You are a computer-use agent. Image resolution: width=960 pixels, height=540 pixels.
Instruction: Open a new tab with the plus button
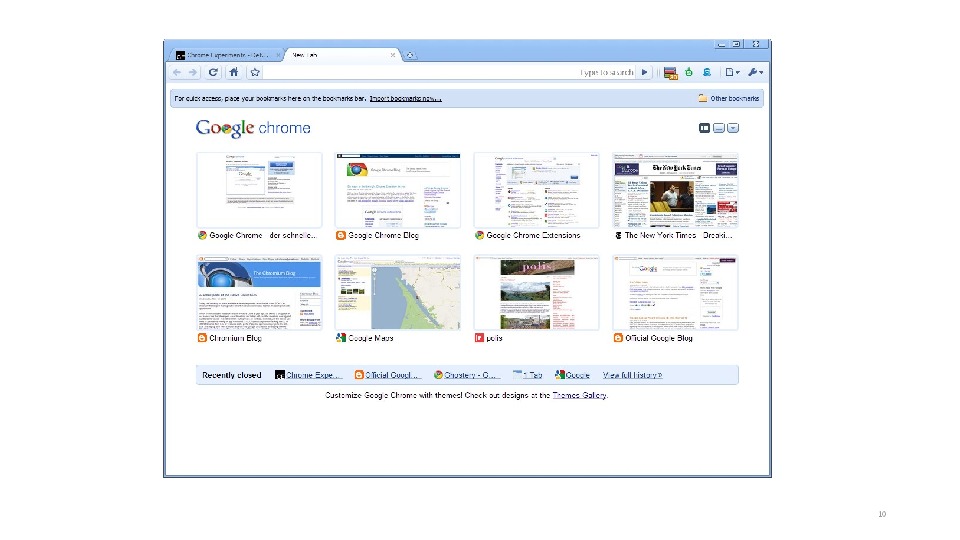point(410,55)
